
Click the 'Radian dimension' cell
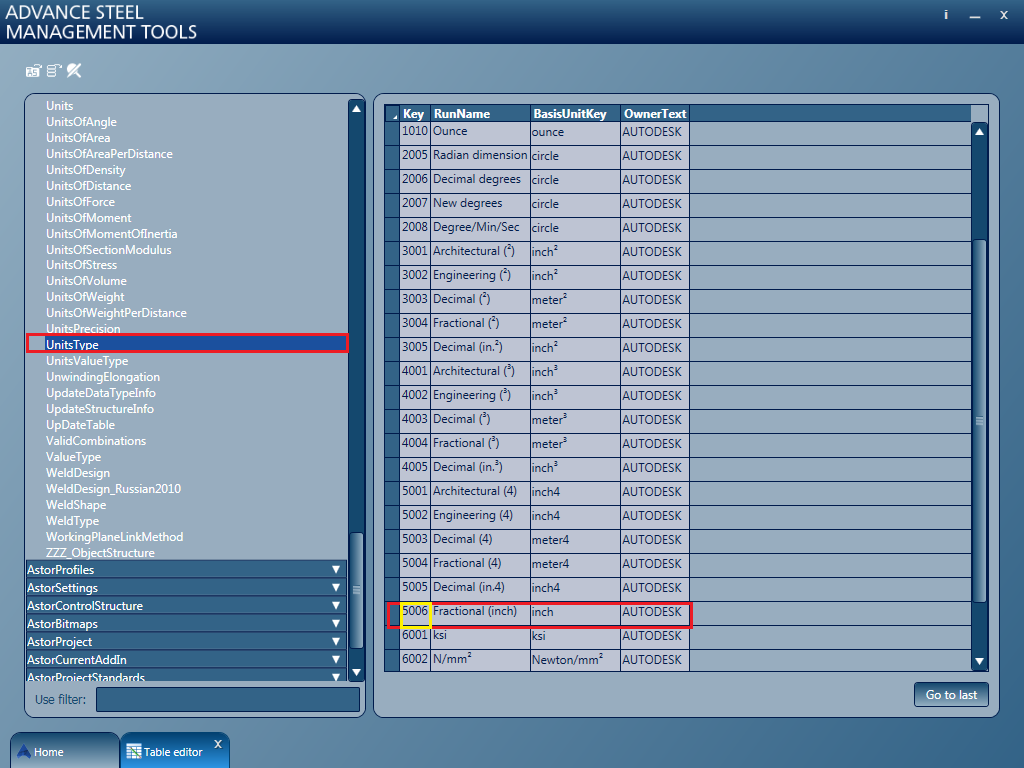481,157
